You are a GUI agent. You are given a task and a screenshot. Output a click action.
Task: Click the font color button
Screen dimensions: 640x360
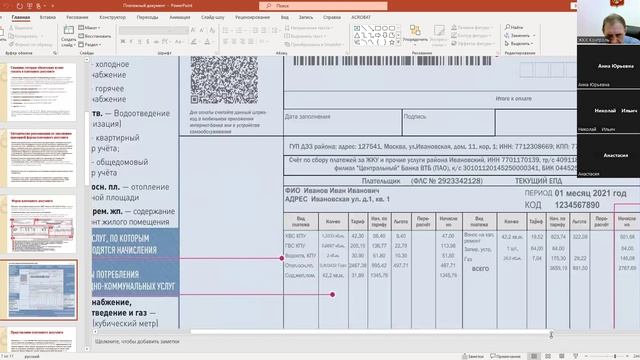click(208, 42)
